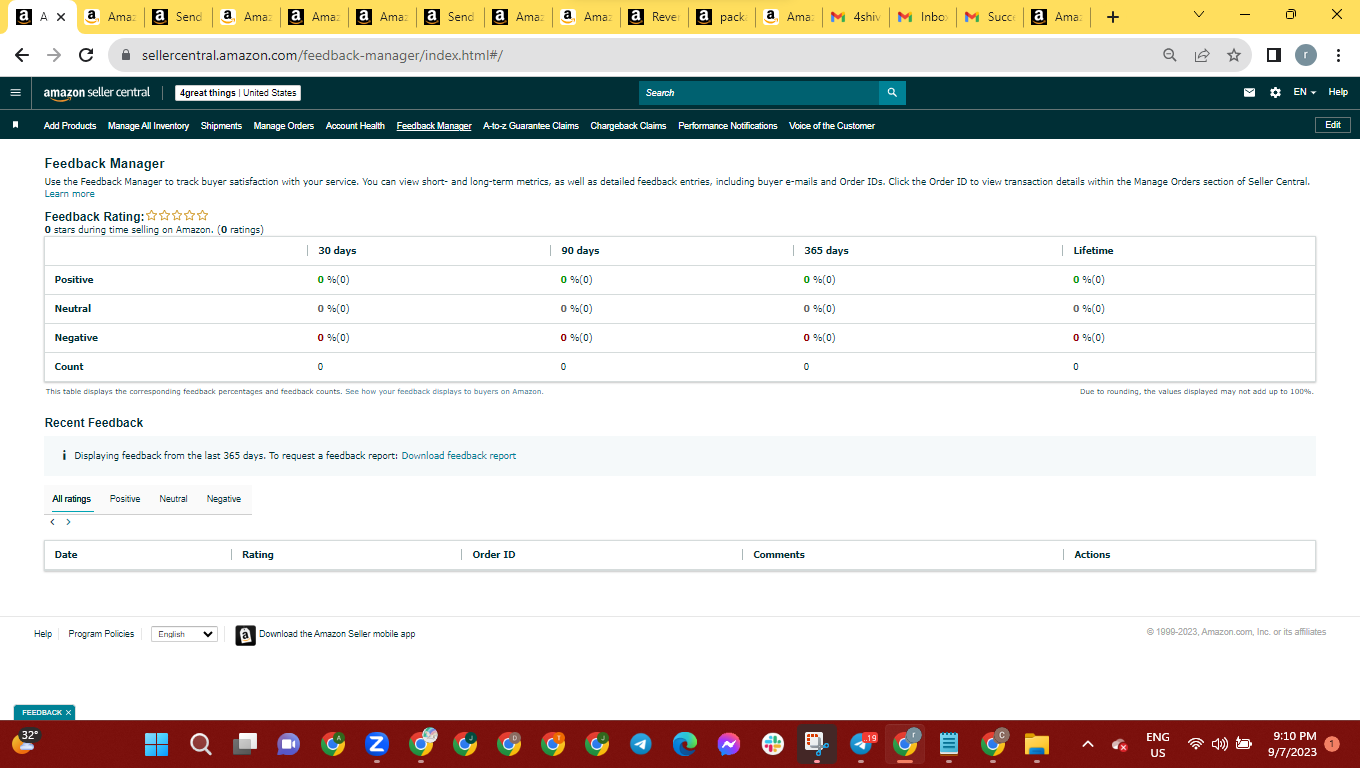Viewport: 1360px width, 768px height.
Task: Open Microsoft Edge from the taskbar
Action: point(685,744)
